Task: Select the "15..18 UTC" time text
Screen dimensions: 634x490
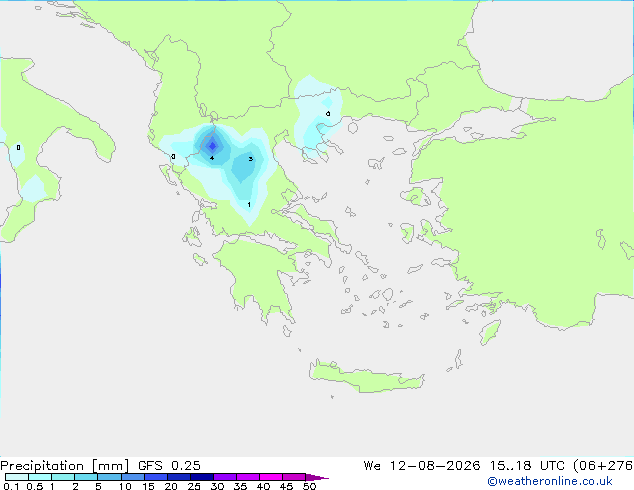Action: 526,466
